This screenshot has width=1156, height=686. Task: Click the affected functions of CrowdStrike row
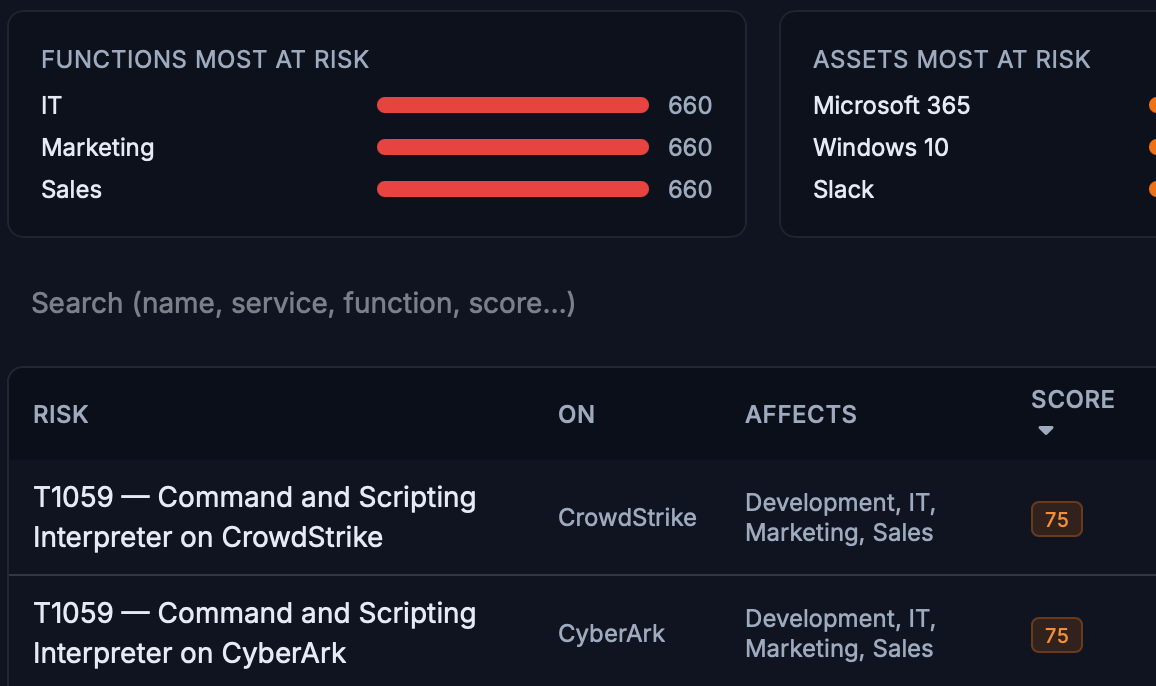(840, 517)
